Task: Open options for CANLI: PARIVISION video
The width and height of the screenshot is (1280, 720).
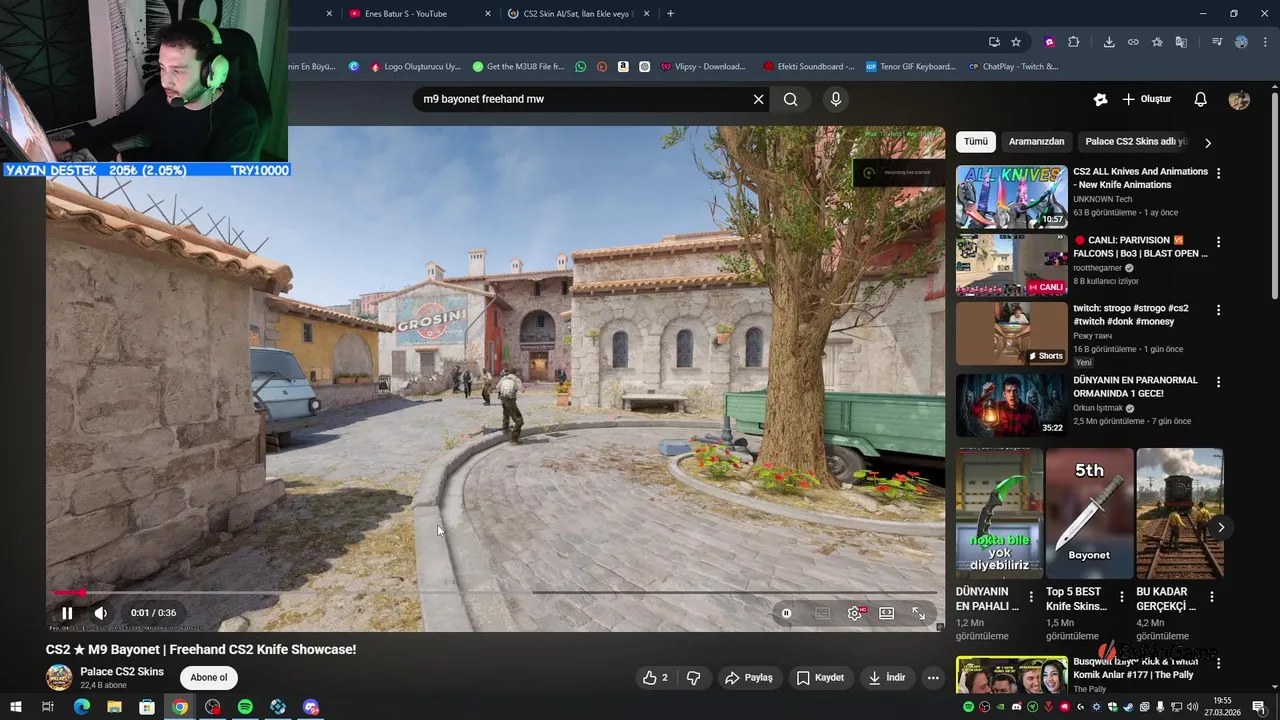Action: click(1218, 242)
